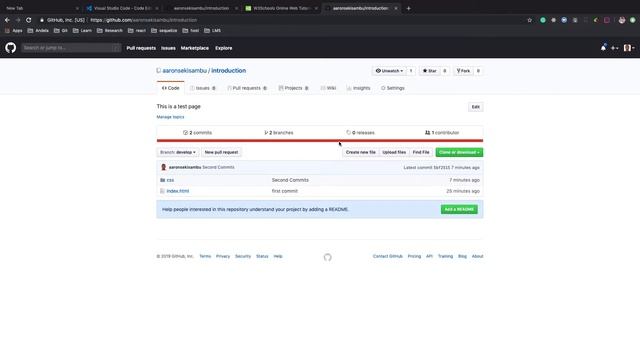Viewport: 640px width, 360px height.
Task: Open the index.html file
Action: [178, 191]
